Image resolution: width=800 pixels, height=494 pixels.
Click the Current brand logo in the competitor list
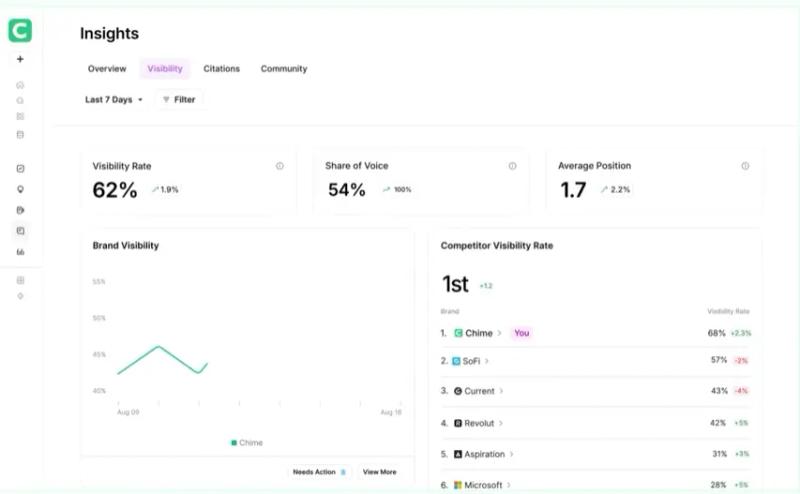click(x=458, y=391)
